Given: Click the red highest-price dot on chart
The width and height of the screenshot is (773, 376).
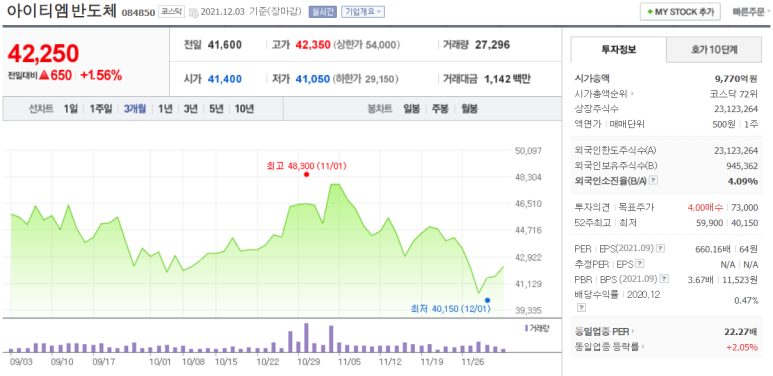Looking at the screenshot, I should pos(307,174).
